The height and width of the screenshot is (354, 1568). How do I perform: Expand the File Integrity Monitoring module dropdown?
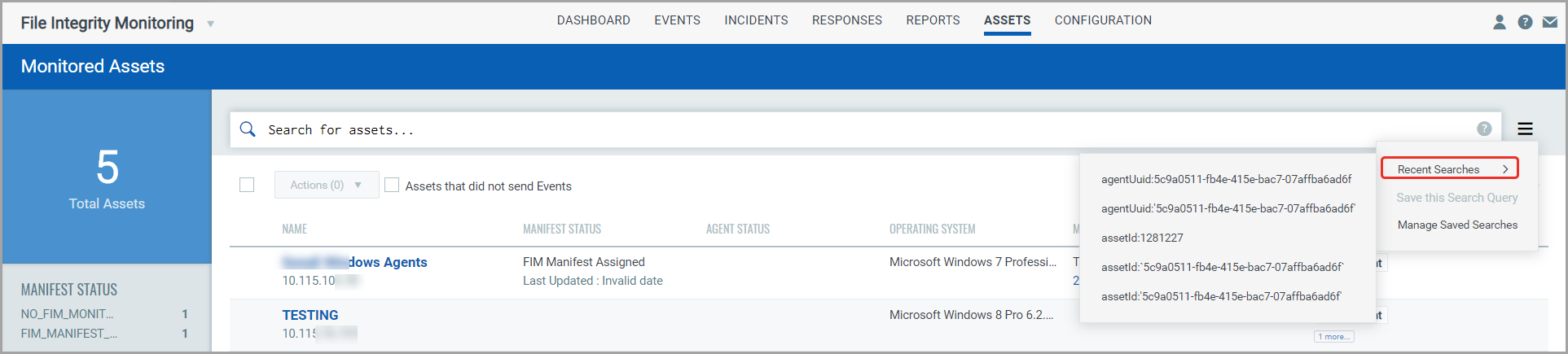pos(210,24)
